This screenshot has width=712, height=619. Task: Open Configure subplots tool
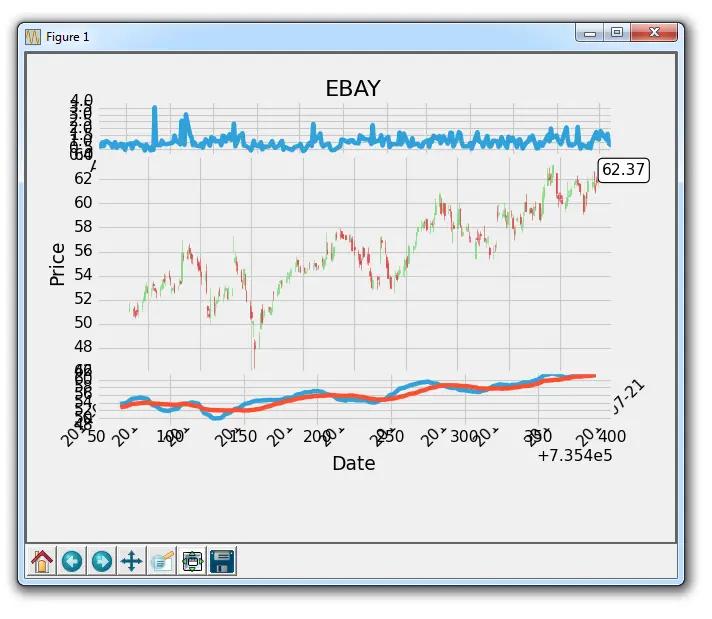tap(193, 561)
